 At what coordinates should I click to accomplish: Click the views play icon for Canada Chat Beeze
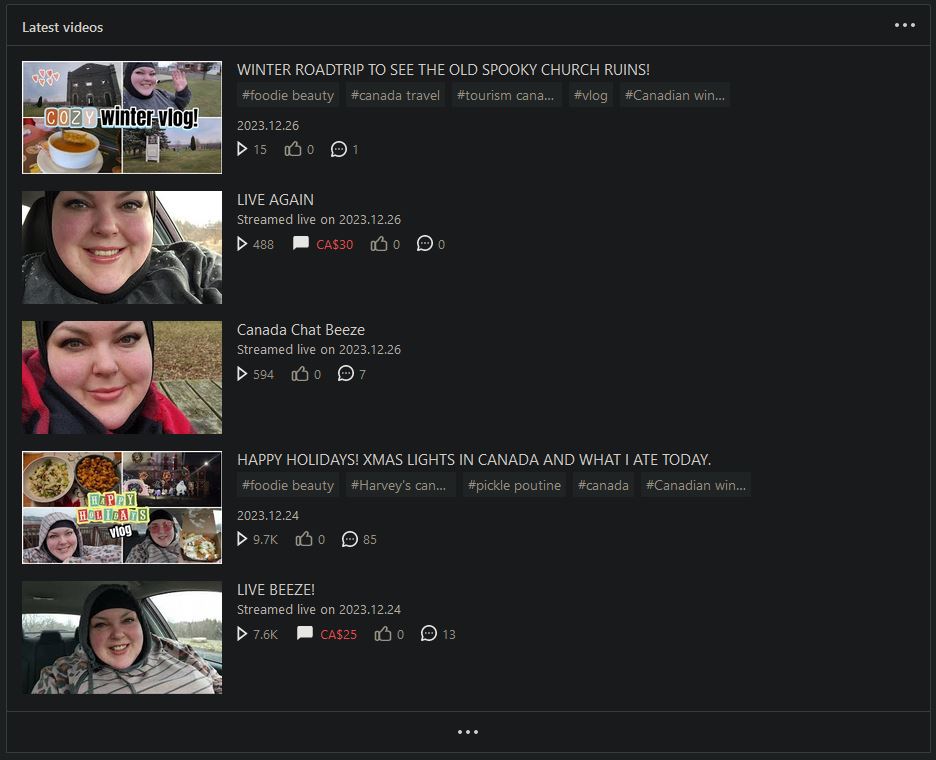pos(242,374)
